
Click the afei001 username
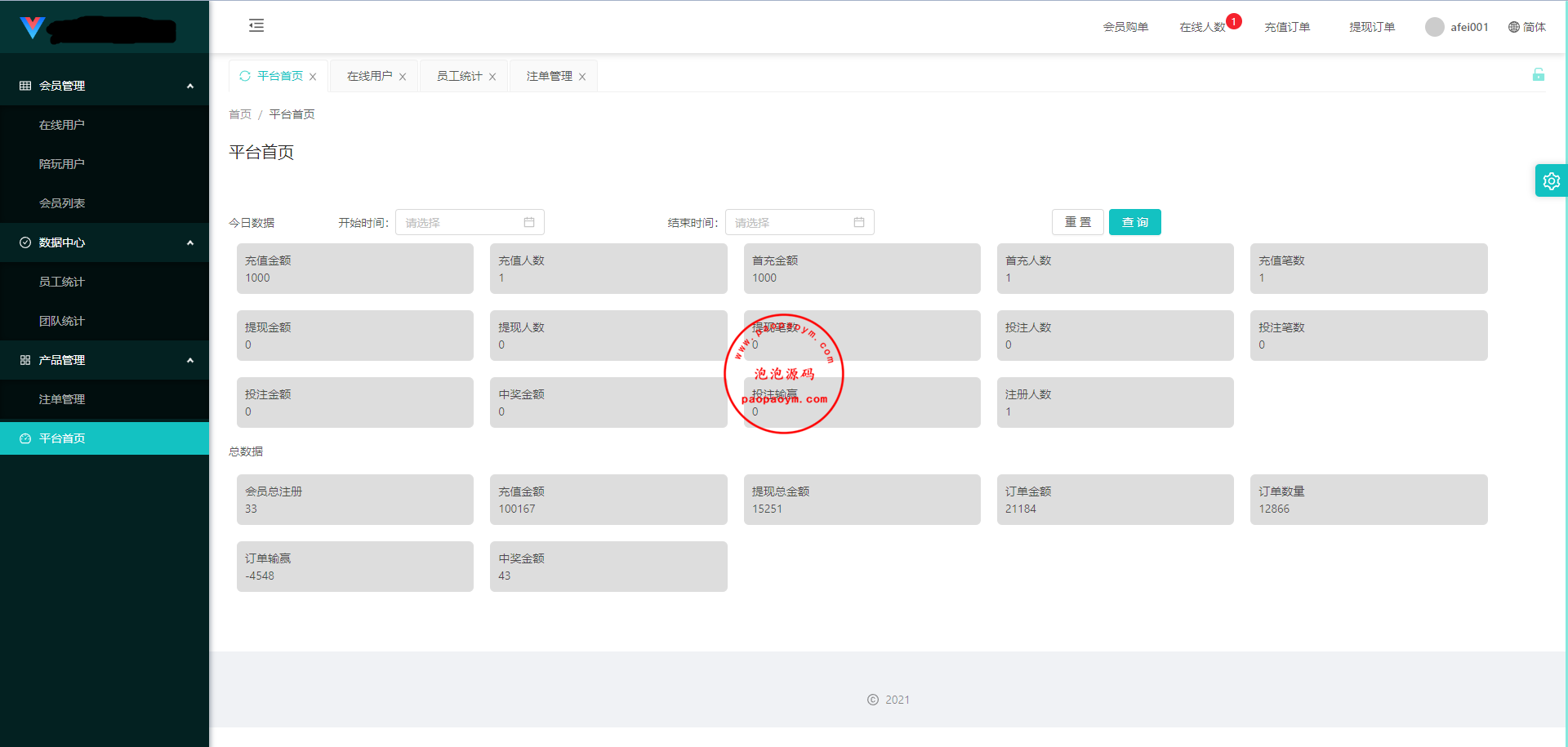1469,27
